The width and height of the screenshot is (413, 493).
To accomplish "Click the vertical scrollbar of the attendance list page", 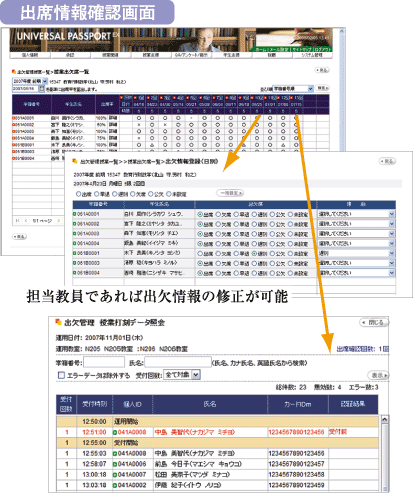I will point(341,90).
